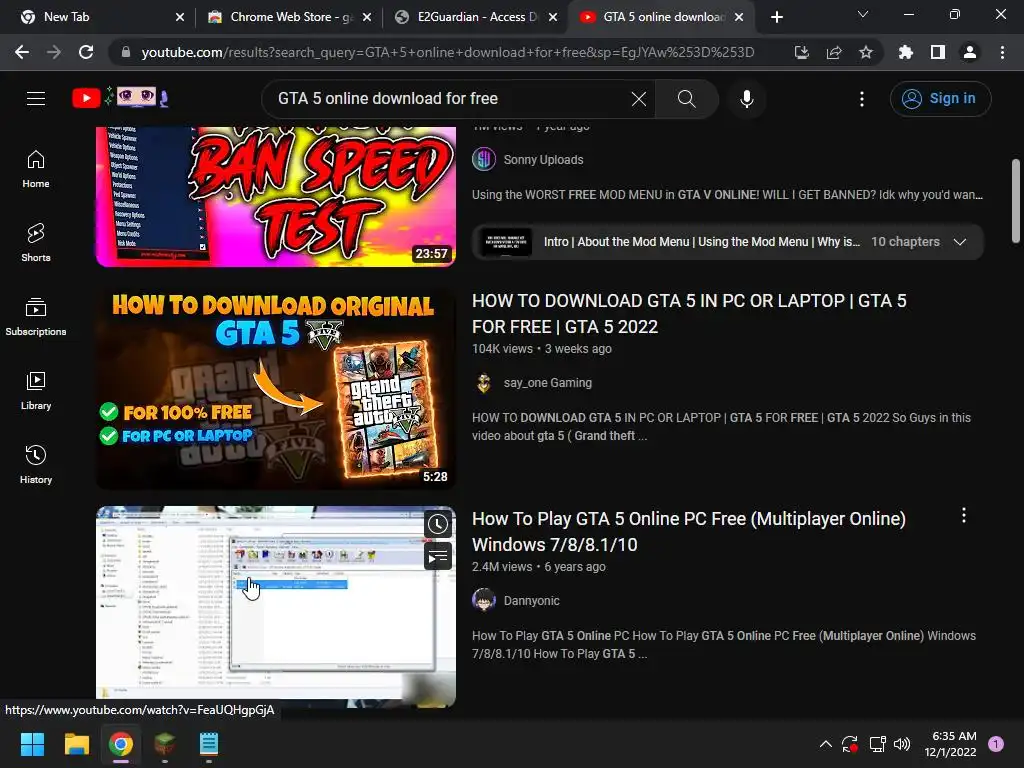This screenshot has width=1024, height=768.
Task: Go to Home in sidebar
Action: coord(36,169)
